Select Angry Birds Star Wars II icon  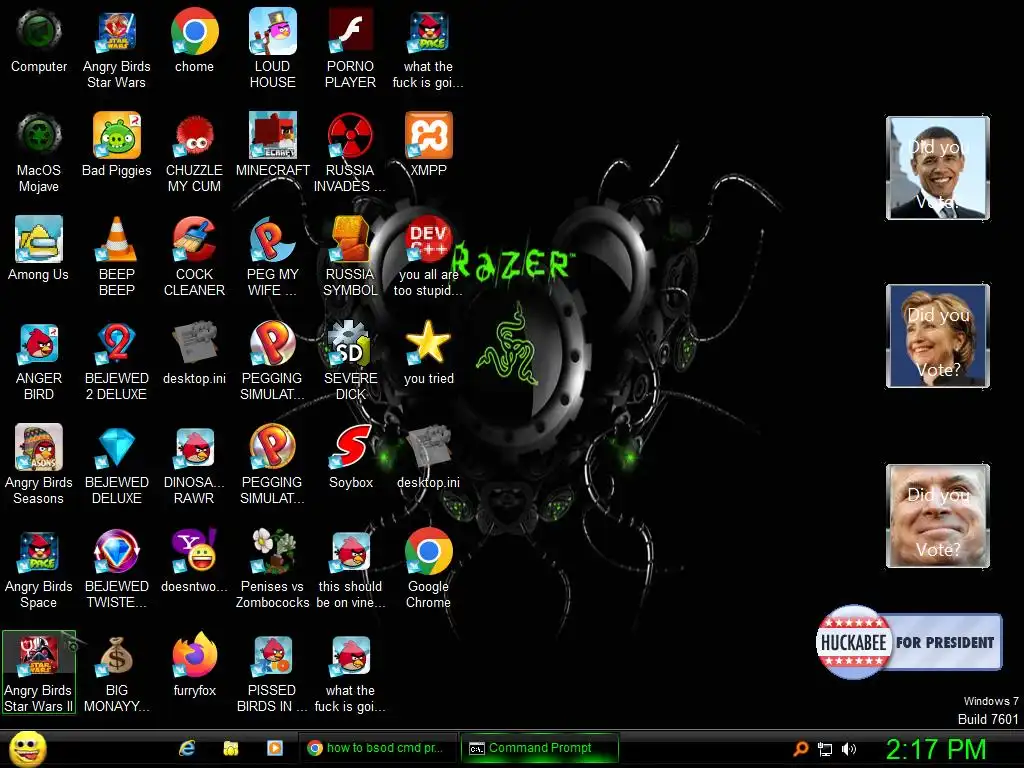click(x=39, y=673)
